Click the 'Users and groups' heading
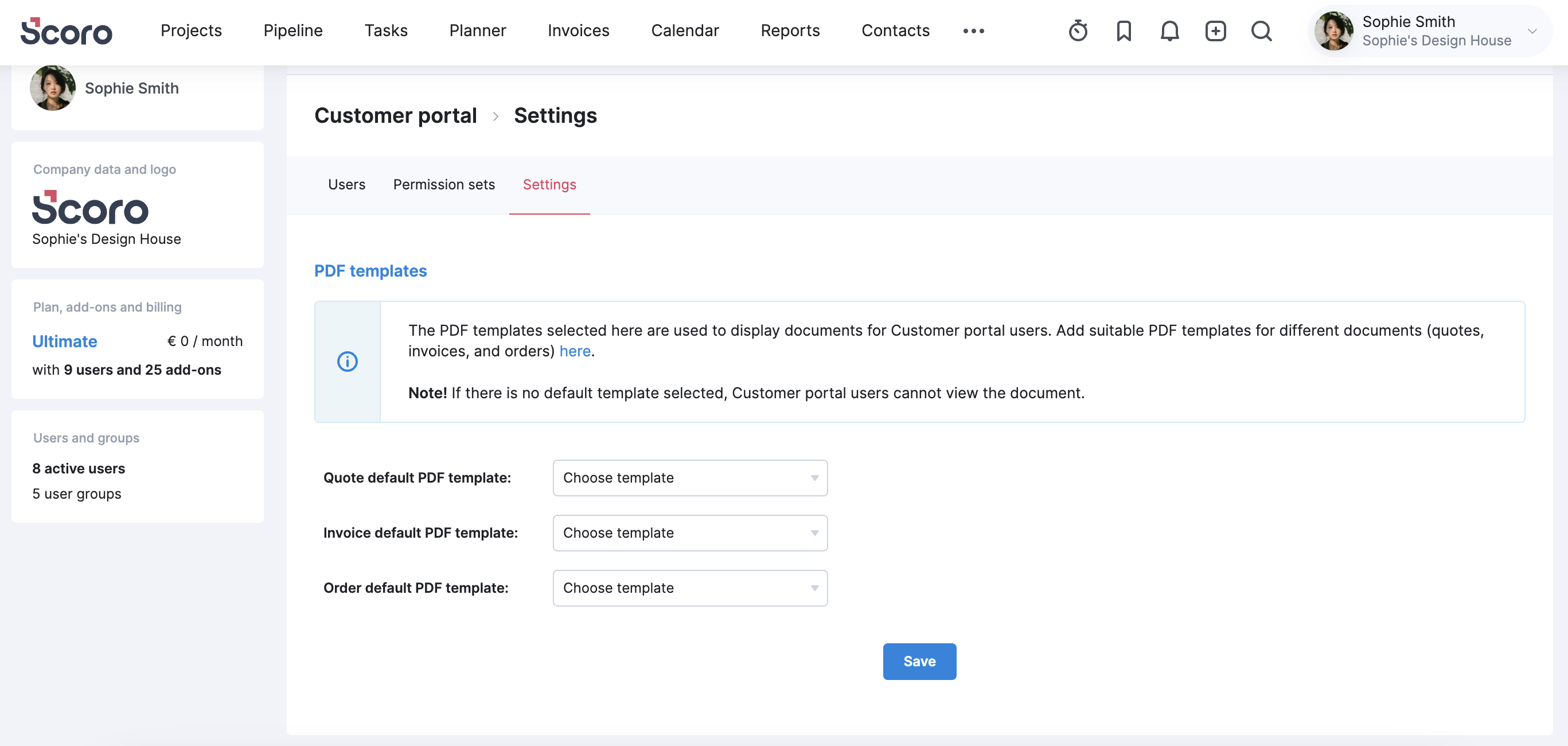Viewport: 1568px width, 746px height. click(x=86, y=438)
